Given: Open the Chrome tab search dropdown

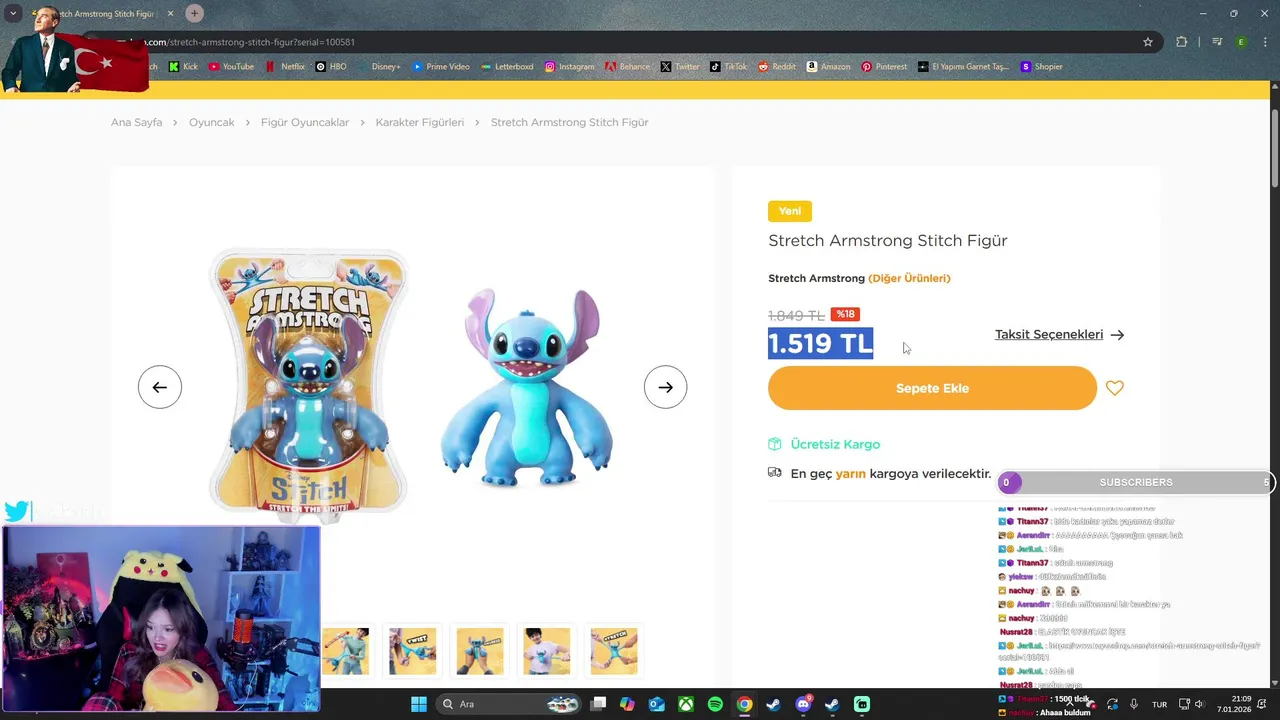Looking at the screenshot, I should (x=13, y=13).
